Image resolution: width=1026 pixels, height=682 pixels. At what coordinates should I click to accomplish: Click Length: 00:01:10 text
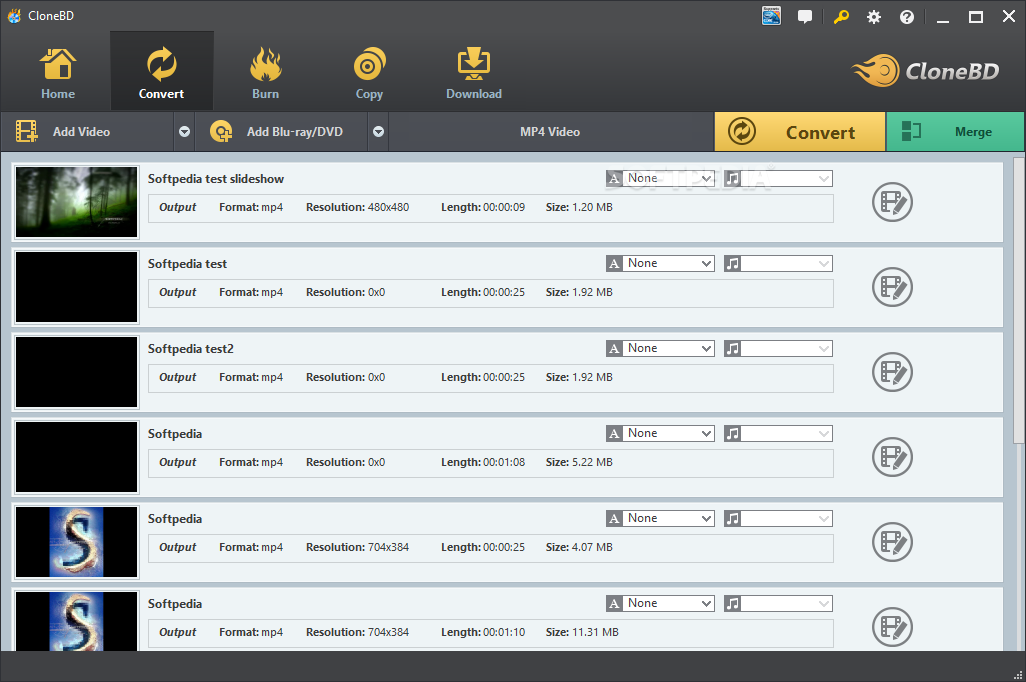pos(483,632)
